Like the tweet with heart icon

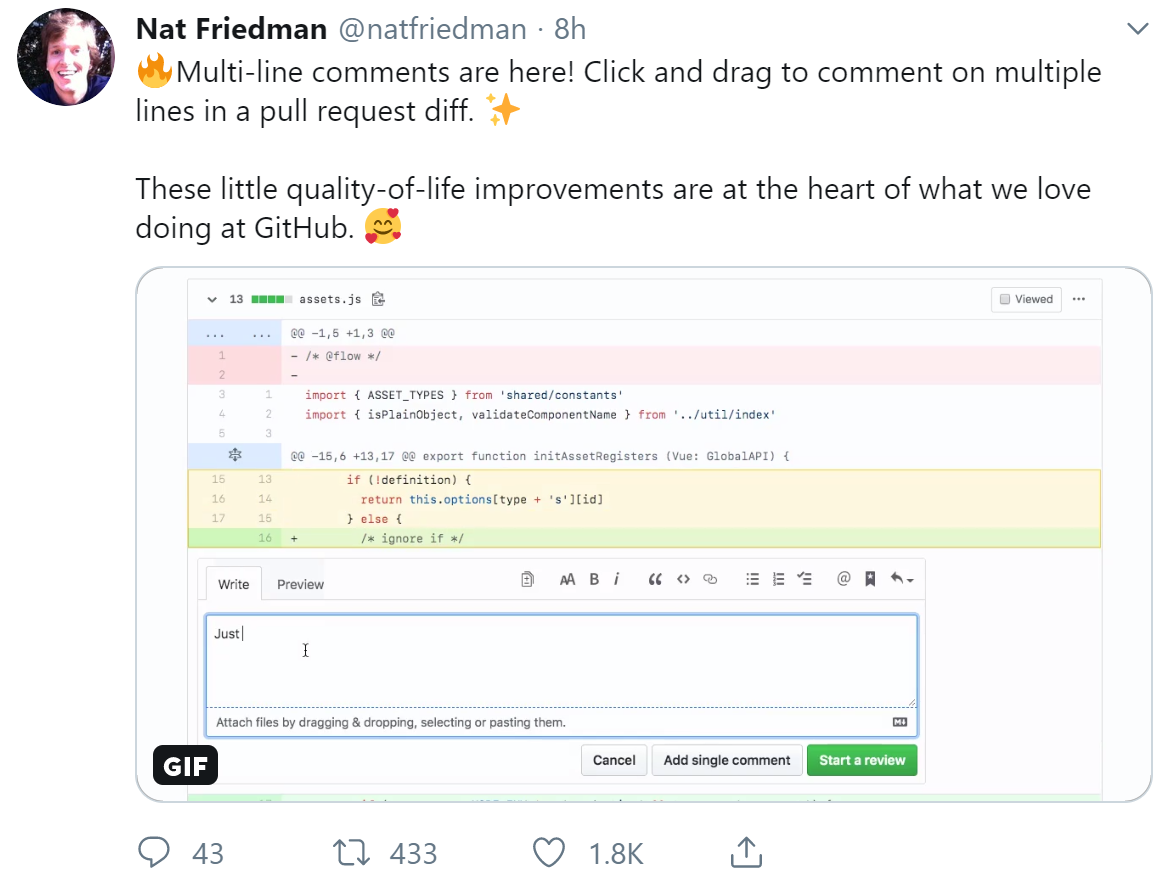tap(548, 852)
